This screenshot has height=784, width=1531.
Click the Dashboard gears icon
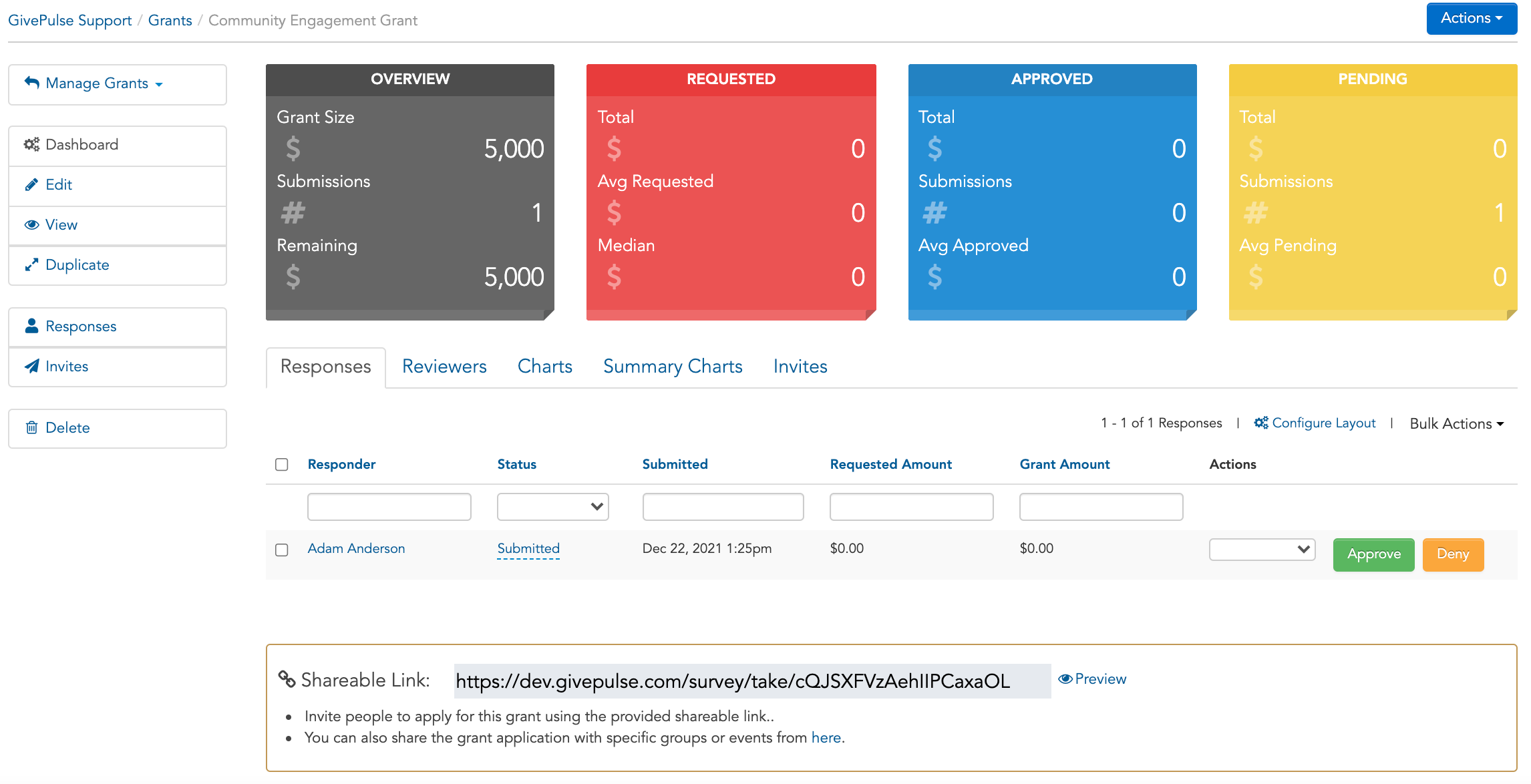(31, 144)
